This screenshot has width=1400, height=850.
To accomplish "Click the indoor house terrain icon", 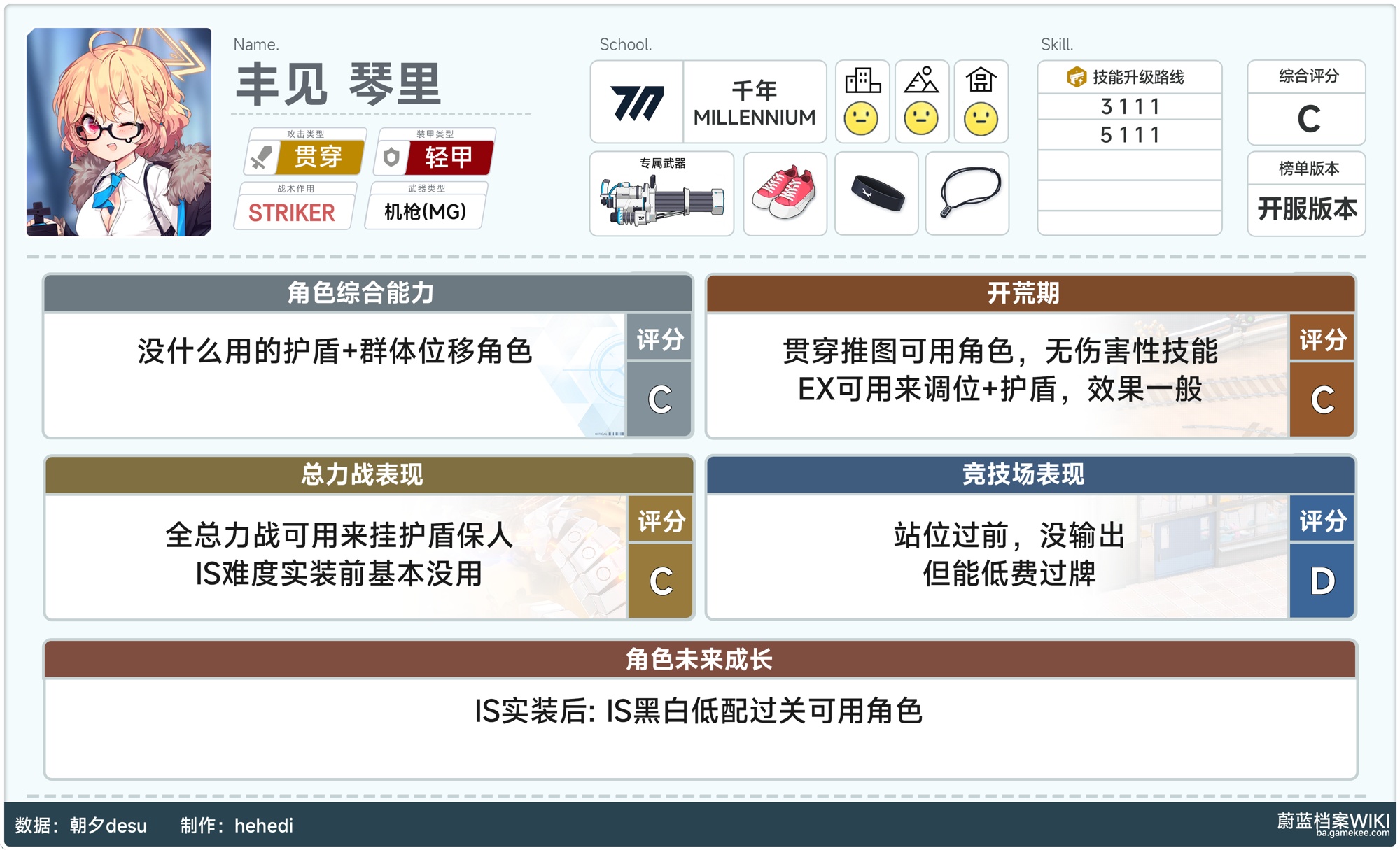I will (x=981, y=81).
